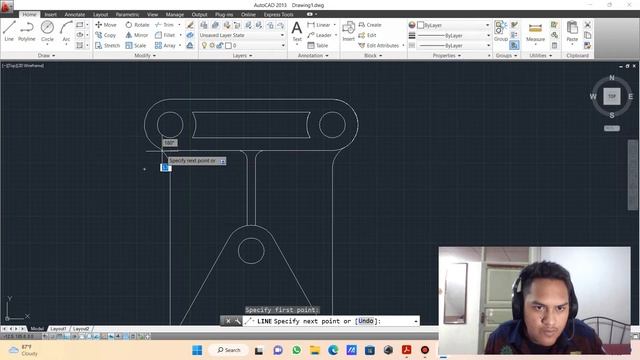The width and height of the screenshot is (640, 360).
Task: Toggle layer lock padlock icon
Action: 220,45
